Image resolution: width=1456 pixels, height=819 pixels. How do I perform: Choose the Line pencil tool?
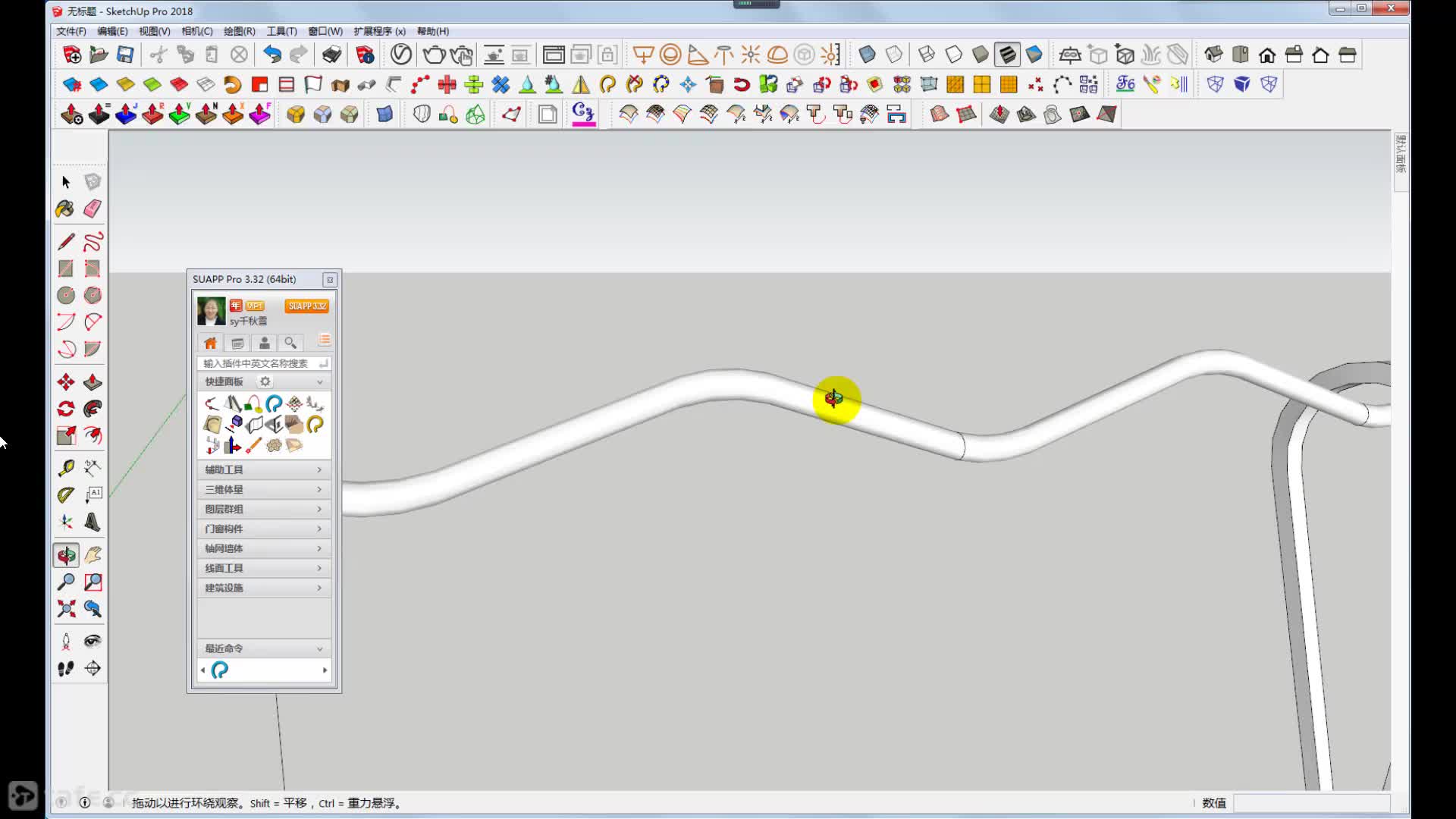66,242
